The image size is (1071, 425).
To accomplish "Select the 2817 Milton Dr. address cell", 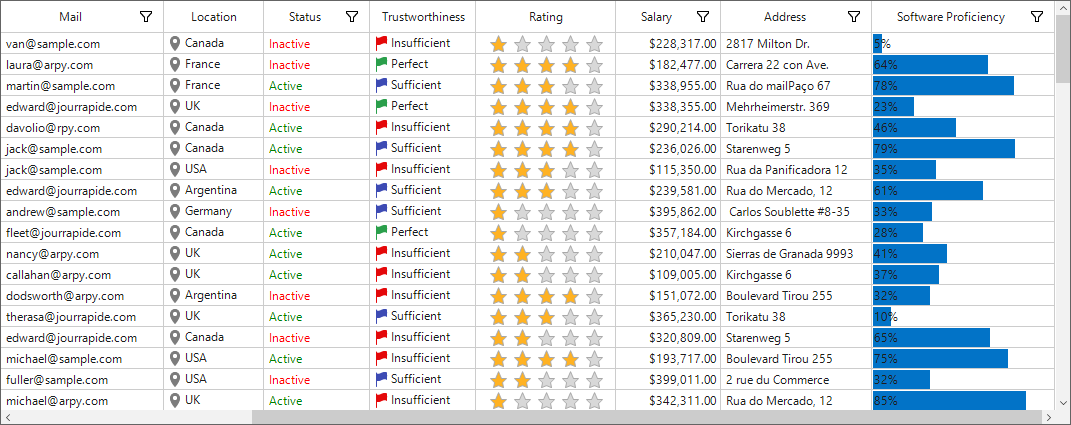I will (x=796, y=44).
